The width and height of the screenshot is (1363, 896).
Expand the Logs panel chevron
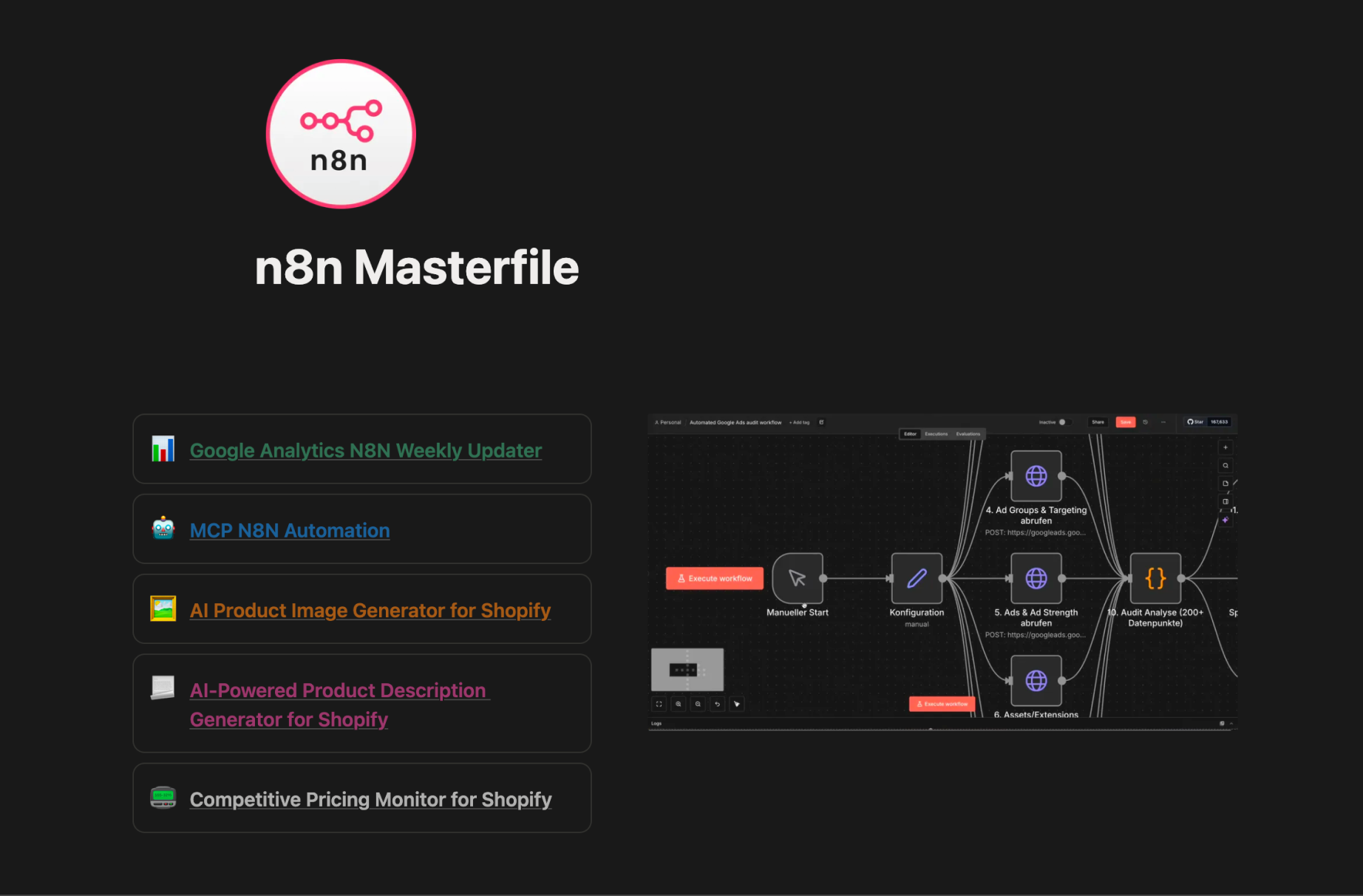[x=1231, y=724]
